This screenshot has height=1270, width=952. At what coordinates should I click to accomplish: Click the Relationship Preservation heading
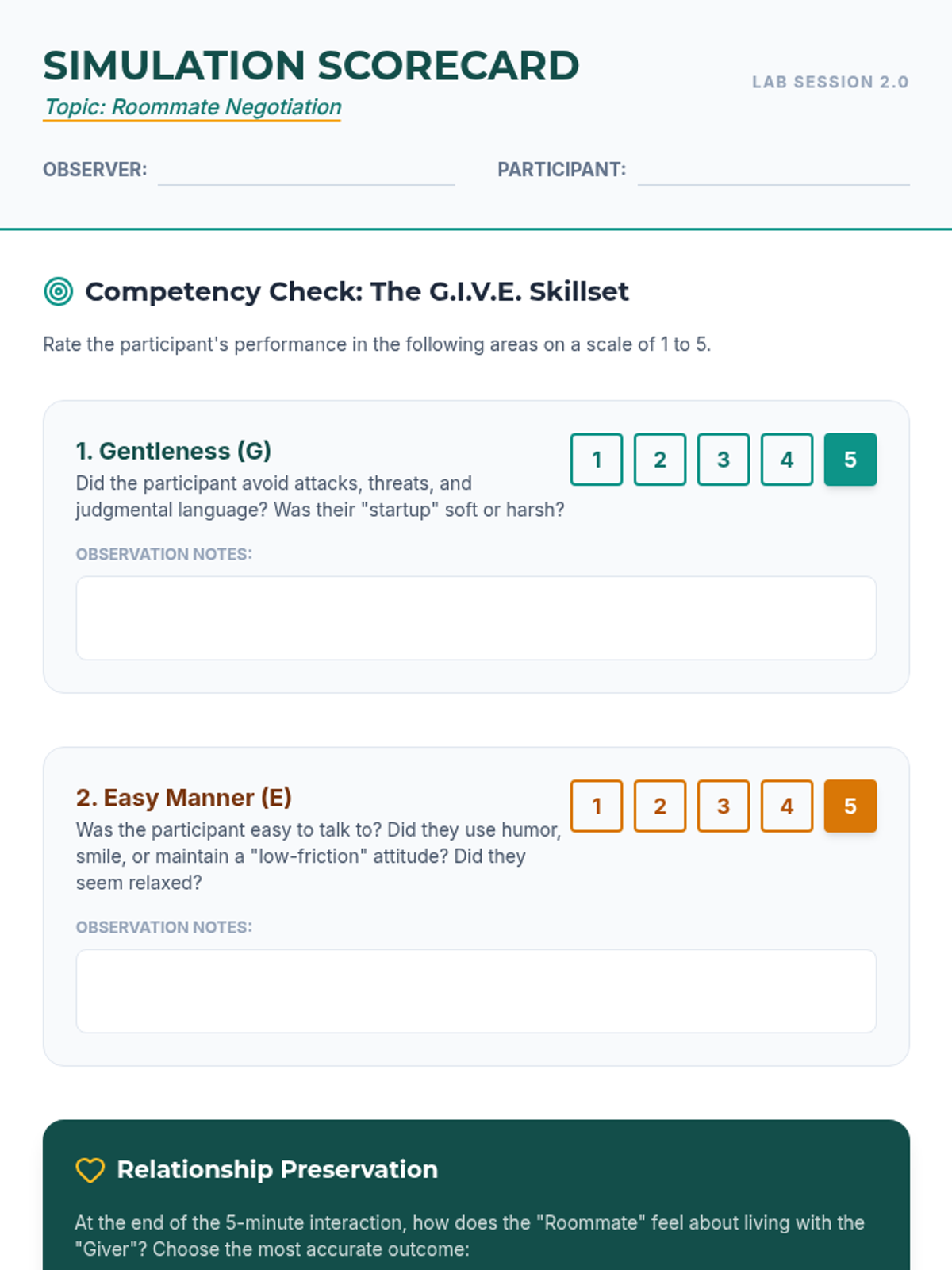[277, 1170]
